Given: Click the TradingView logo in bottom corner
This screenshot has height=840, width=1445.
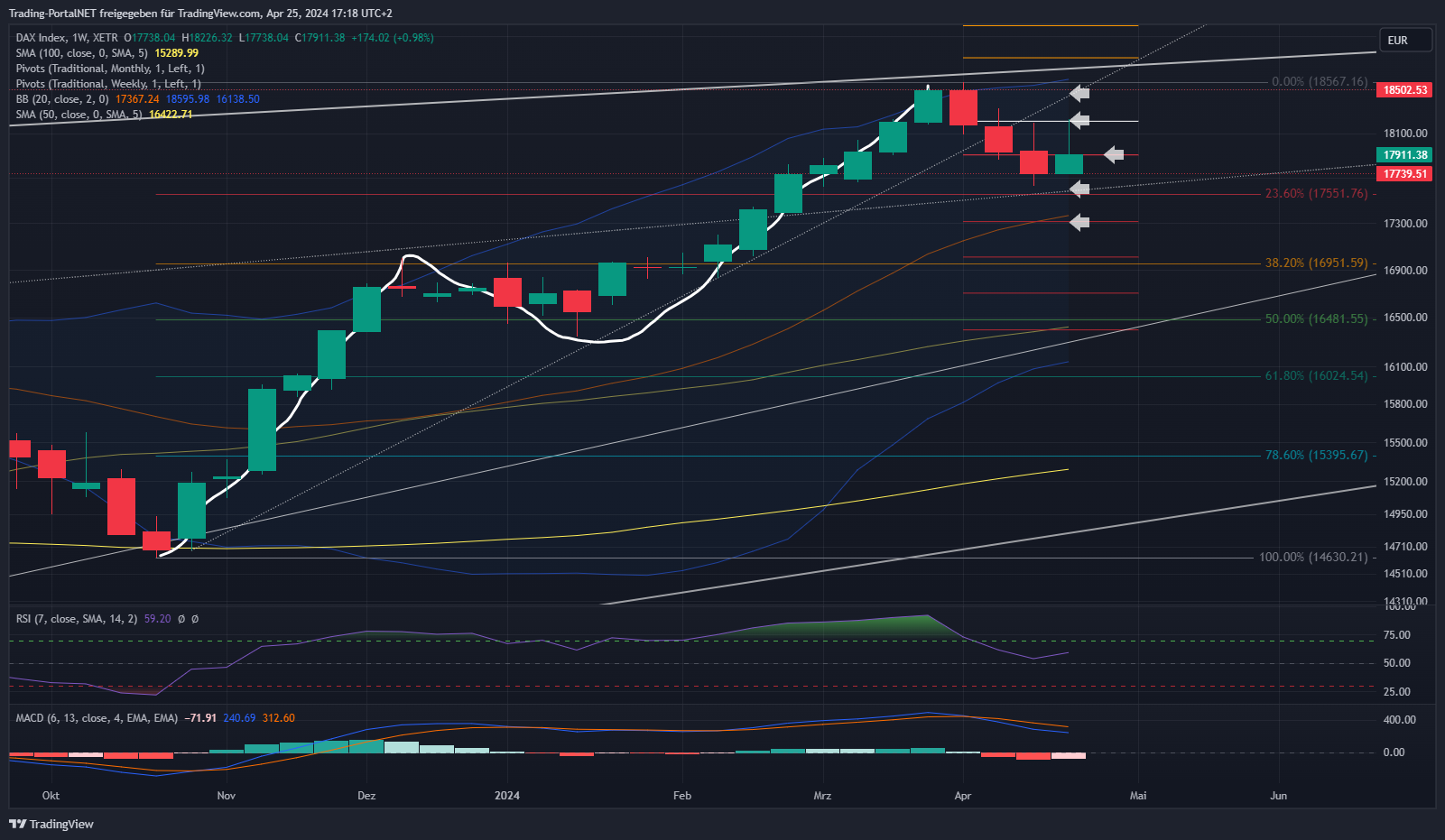Looking at the screenshot, I should point(51,824).
